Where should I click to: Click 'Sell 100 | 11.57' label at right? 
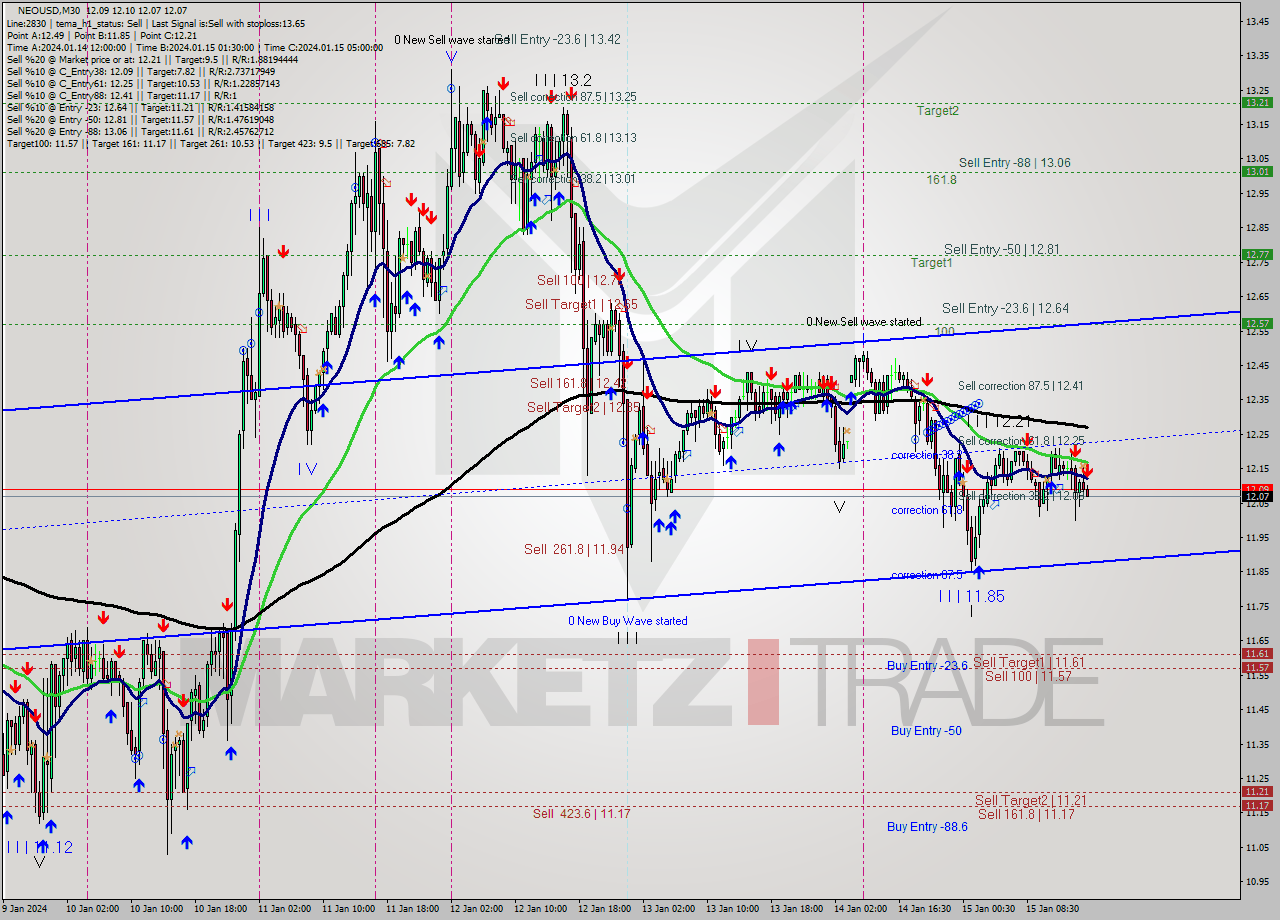point(1028,677)
